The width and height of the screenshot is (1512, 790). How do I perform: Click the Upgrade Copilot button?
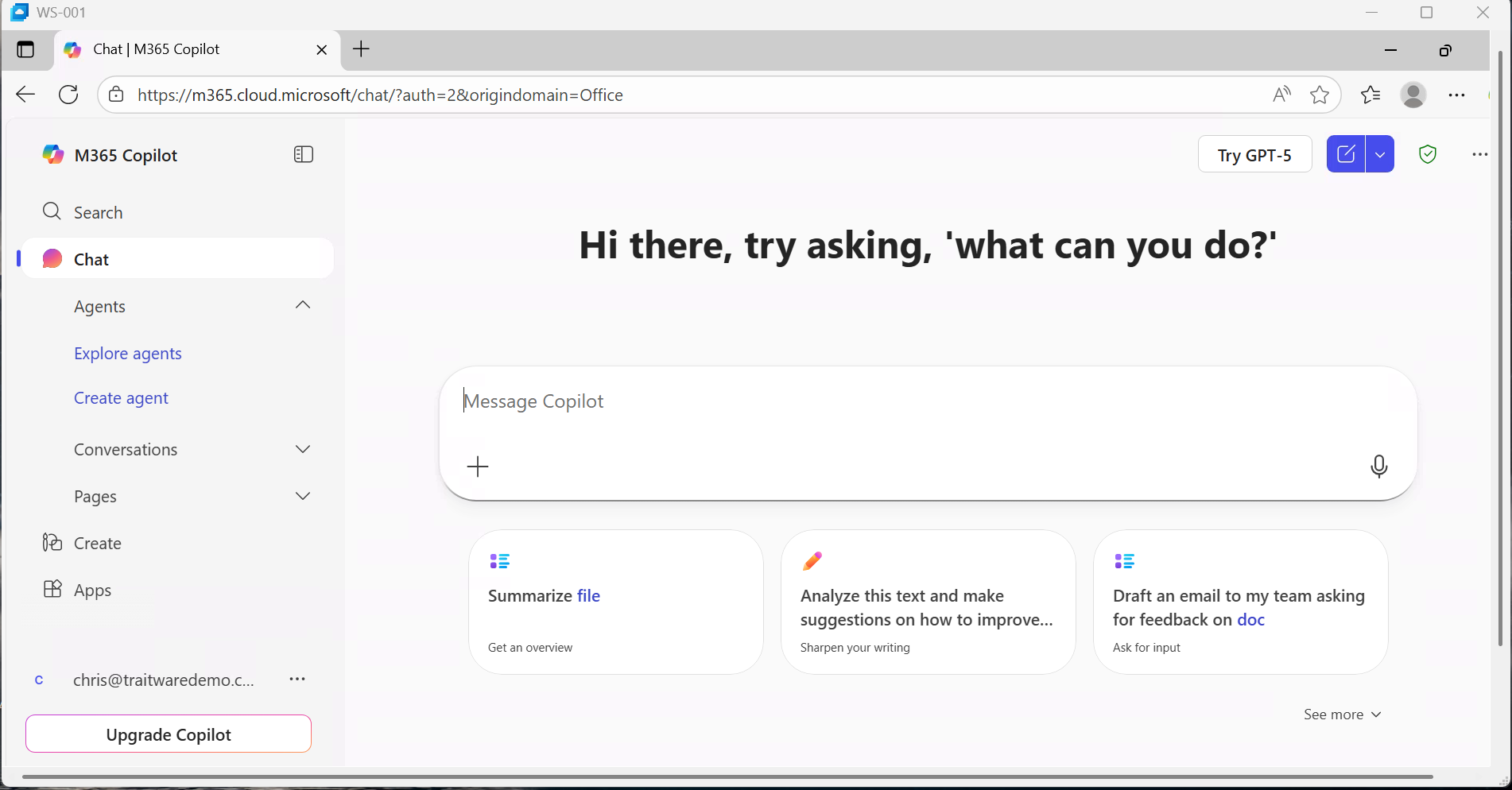(169, 734)
